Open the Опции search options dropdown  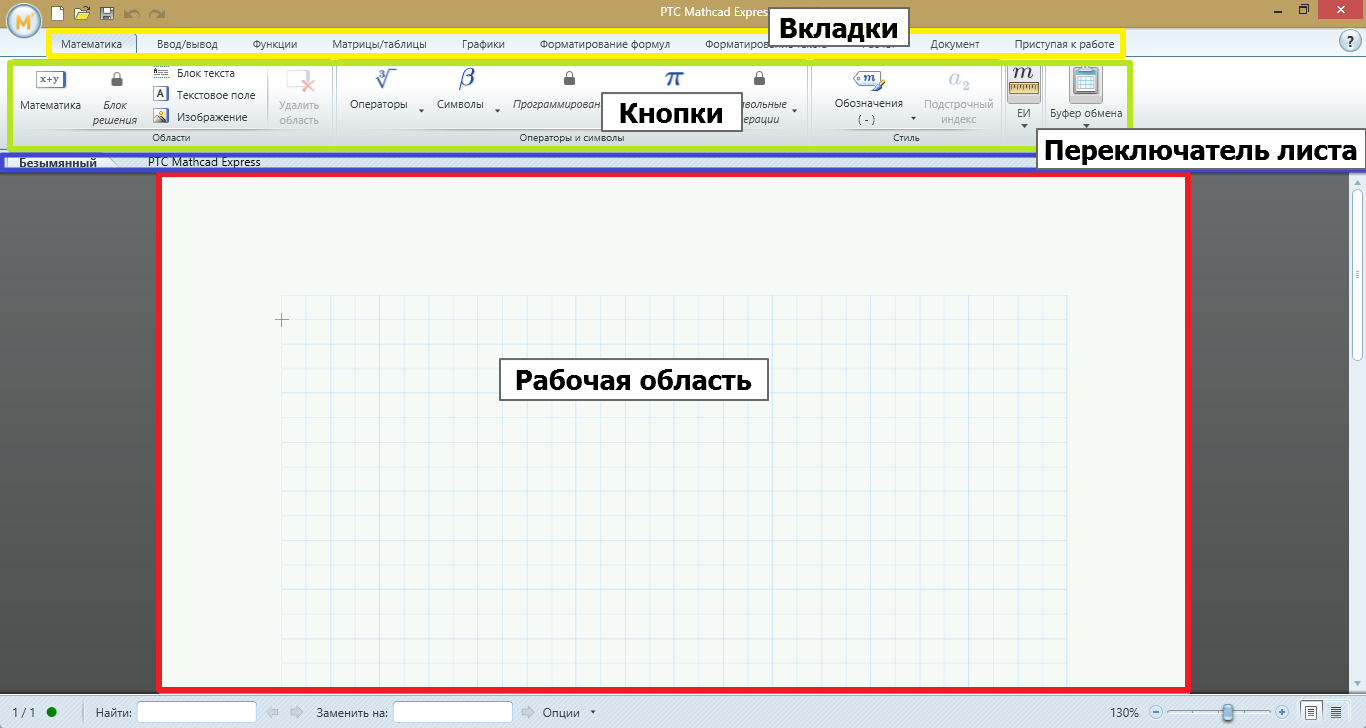pyautogui.click(x=569, y=713)
